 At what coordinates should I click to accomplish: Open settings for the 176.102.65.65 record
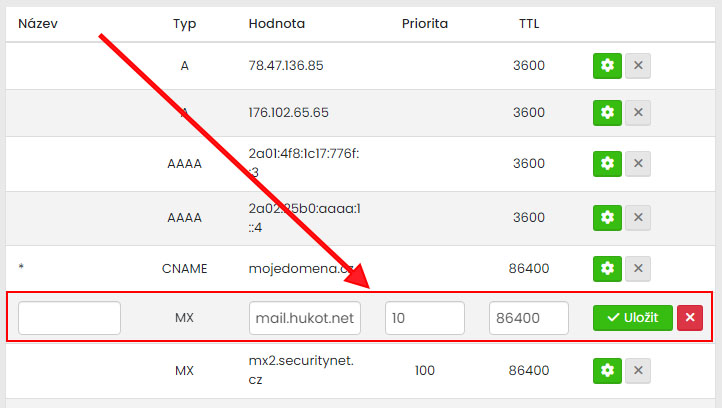point(606,113)
